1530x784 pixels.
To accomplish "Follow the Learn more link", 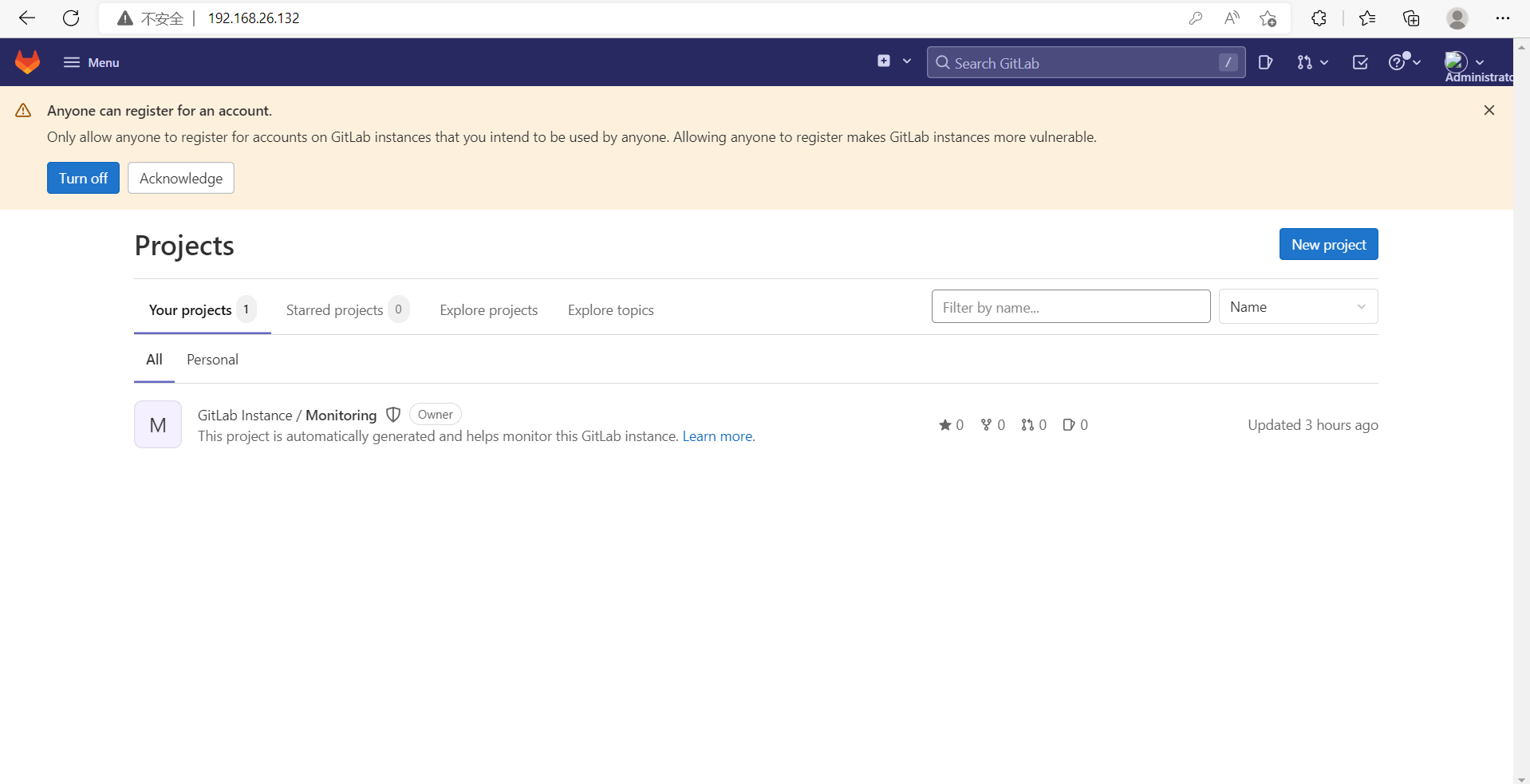I will (719, 436).
